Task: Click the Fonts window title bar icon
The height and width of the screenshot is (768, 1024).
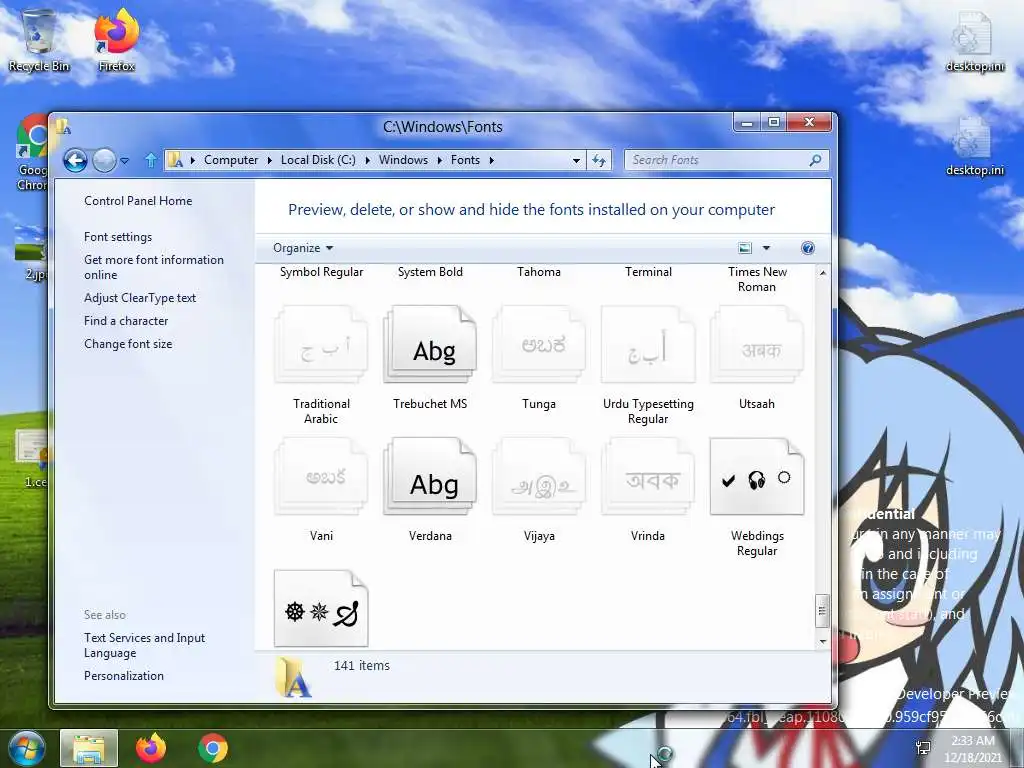Action: pos(63,126)
